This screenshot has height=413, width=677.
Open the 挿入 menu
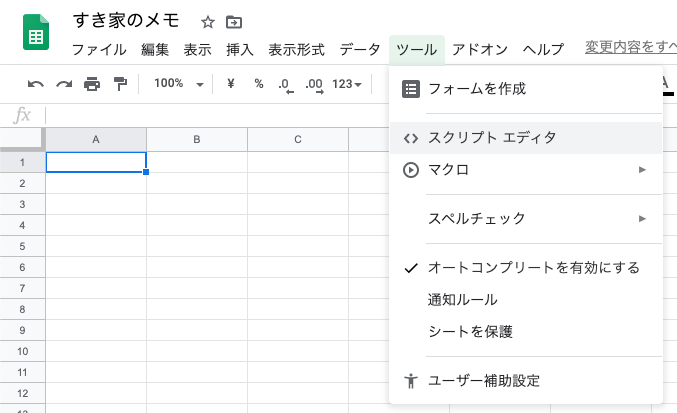pyautogui.click(x=240, y=50)
